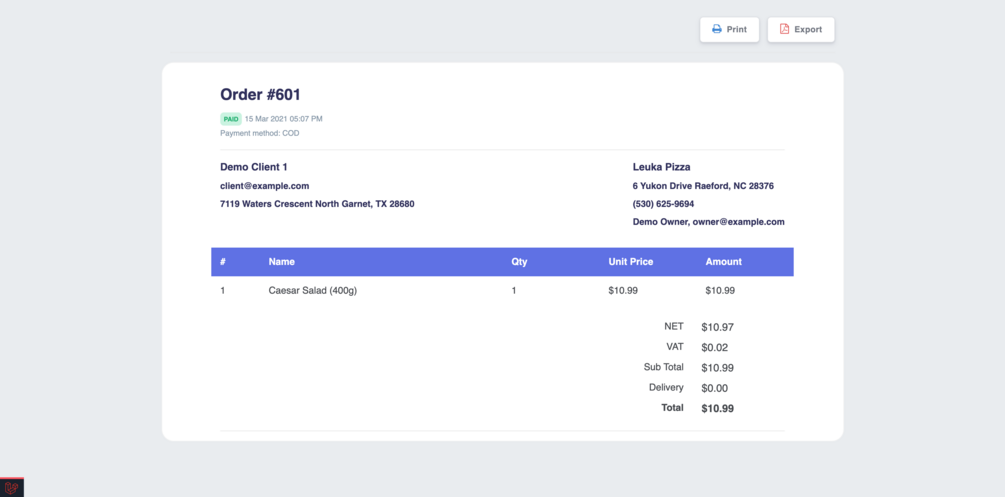
Task: Click the bold Total $10.99 value
Action: click(717, 409)
